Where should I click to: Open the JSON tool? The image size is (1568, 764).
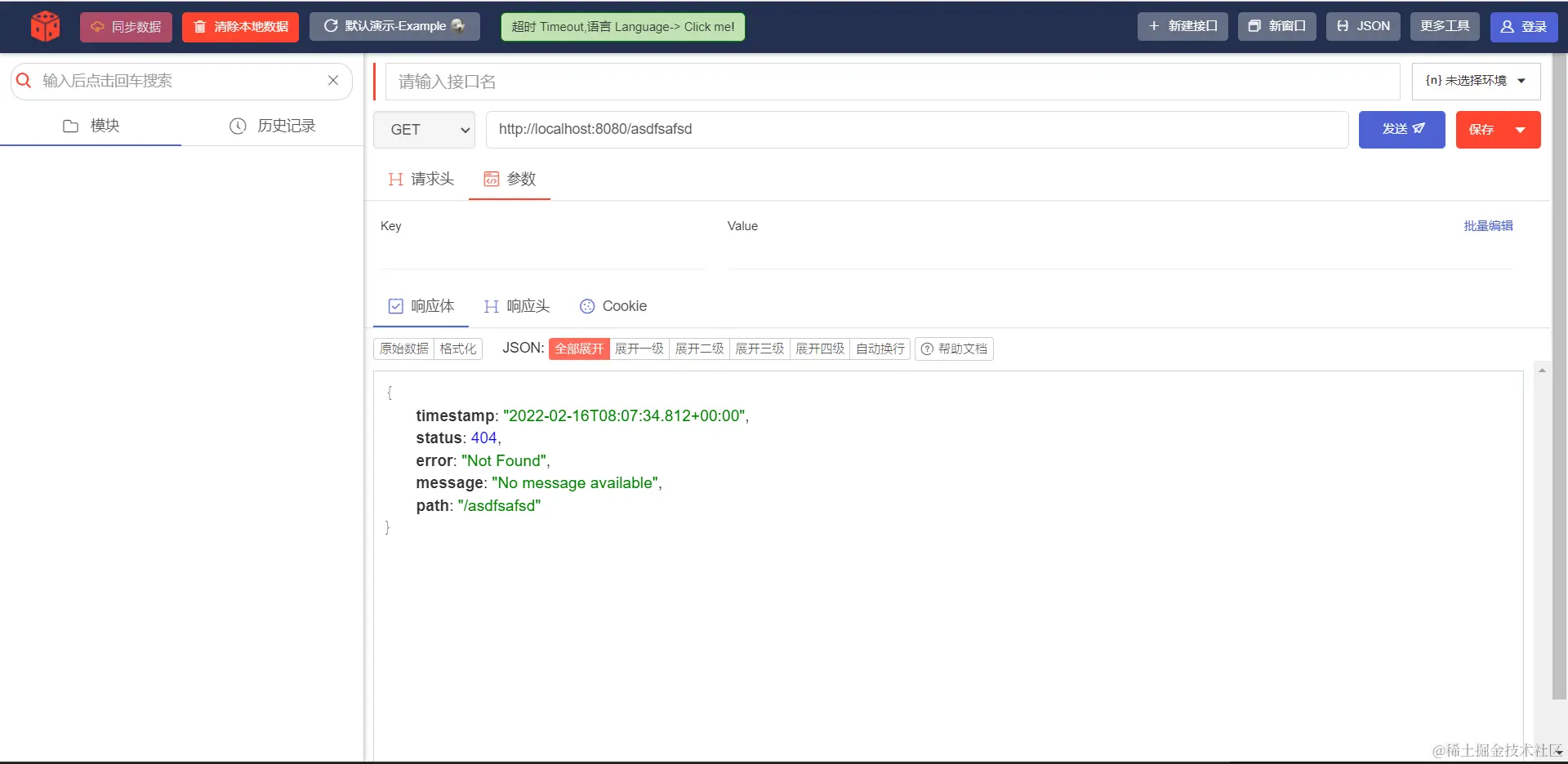pyautogui.click(x=1363, y=27)
